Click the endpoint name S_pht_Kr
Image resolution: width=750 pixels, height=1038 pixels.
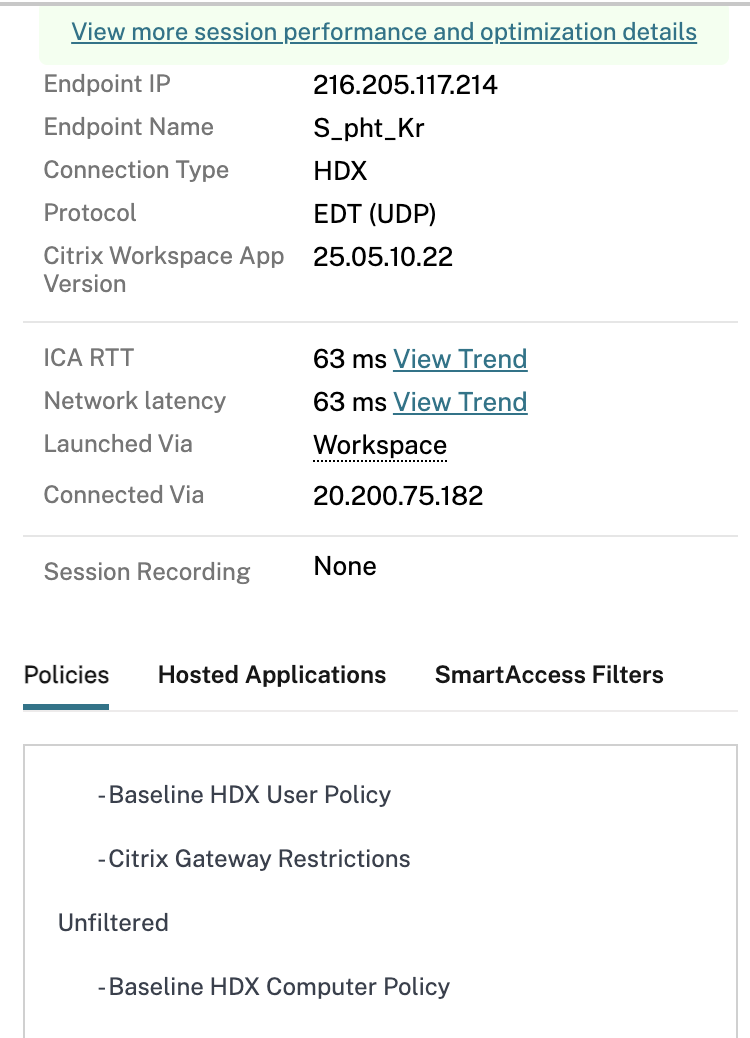(x=368, y=128)
